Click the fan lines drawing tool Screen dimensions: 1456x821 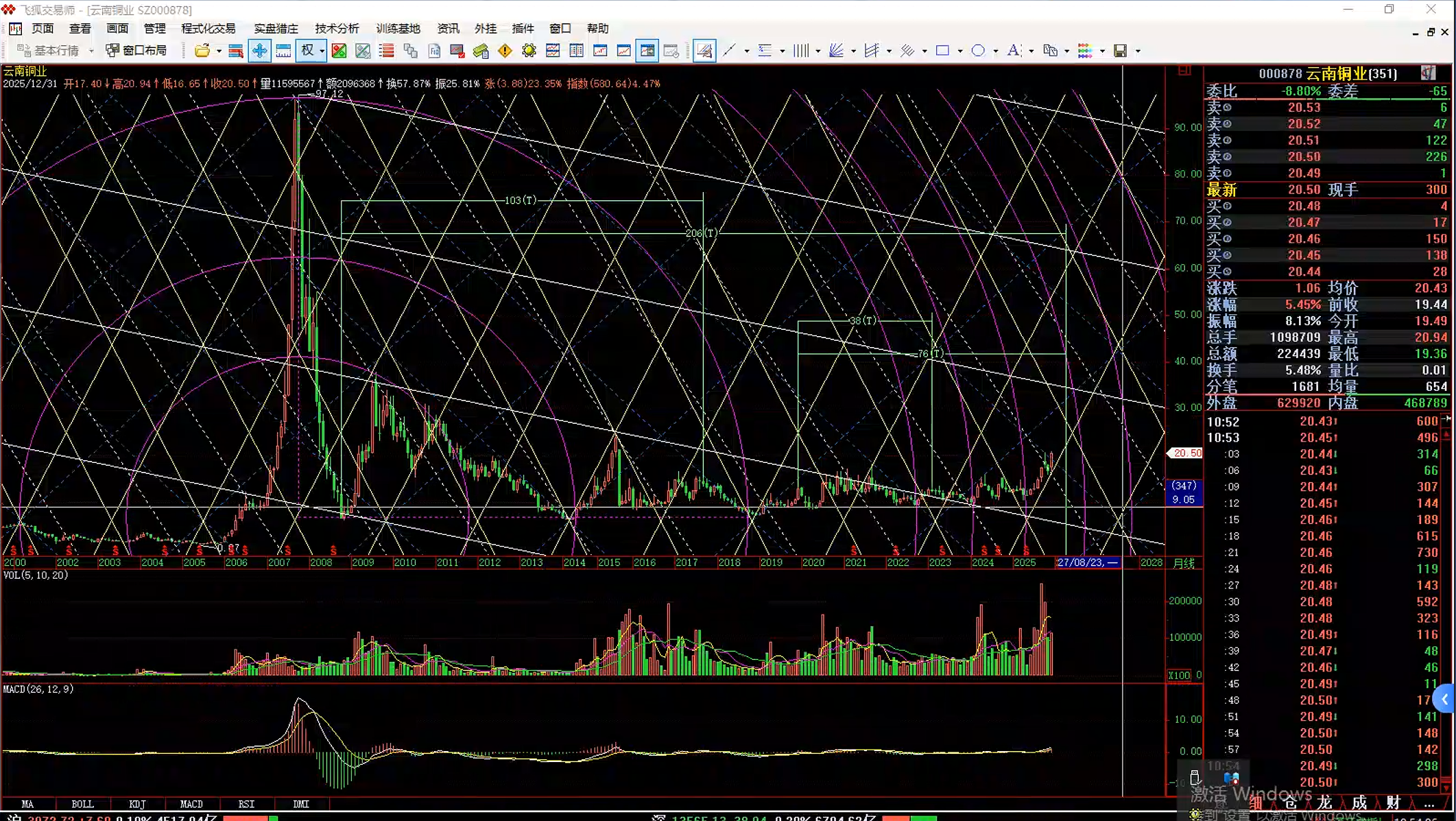[x=836, y=50]
